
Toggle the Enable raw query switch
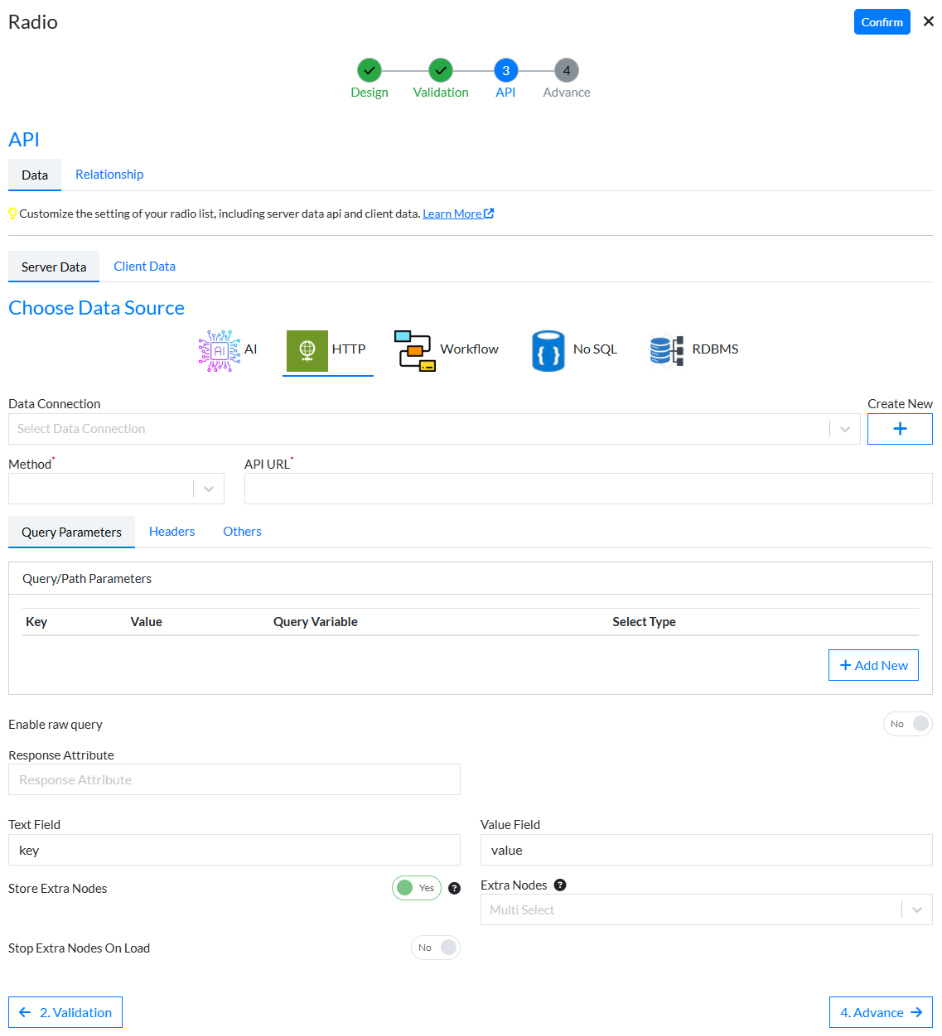point(907,724)
